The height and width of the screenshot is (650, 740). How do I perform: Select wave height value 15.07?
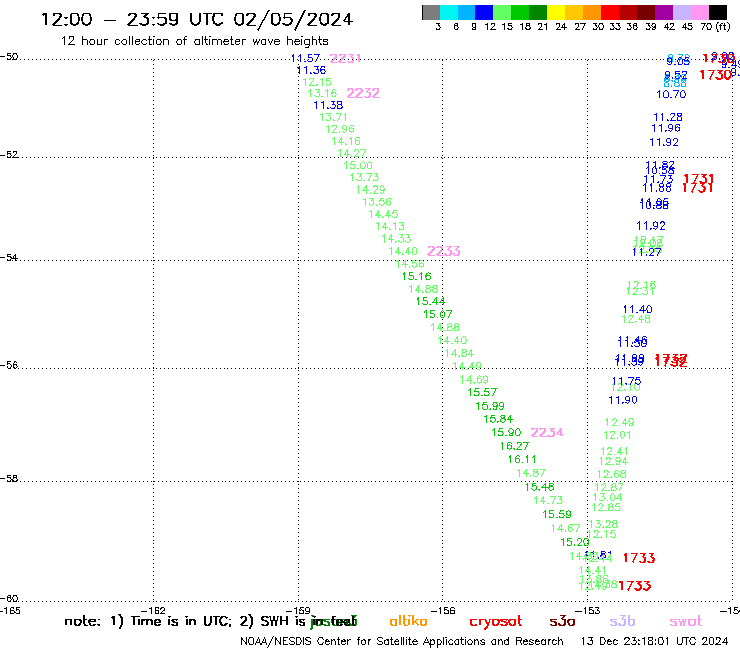(438, 314)
